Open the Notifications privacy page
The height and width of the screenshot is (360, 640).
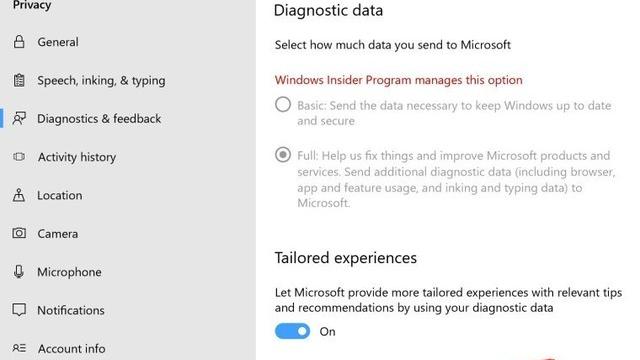point(71,311)
